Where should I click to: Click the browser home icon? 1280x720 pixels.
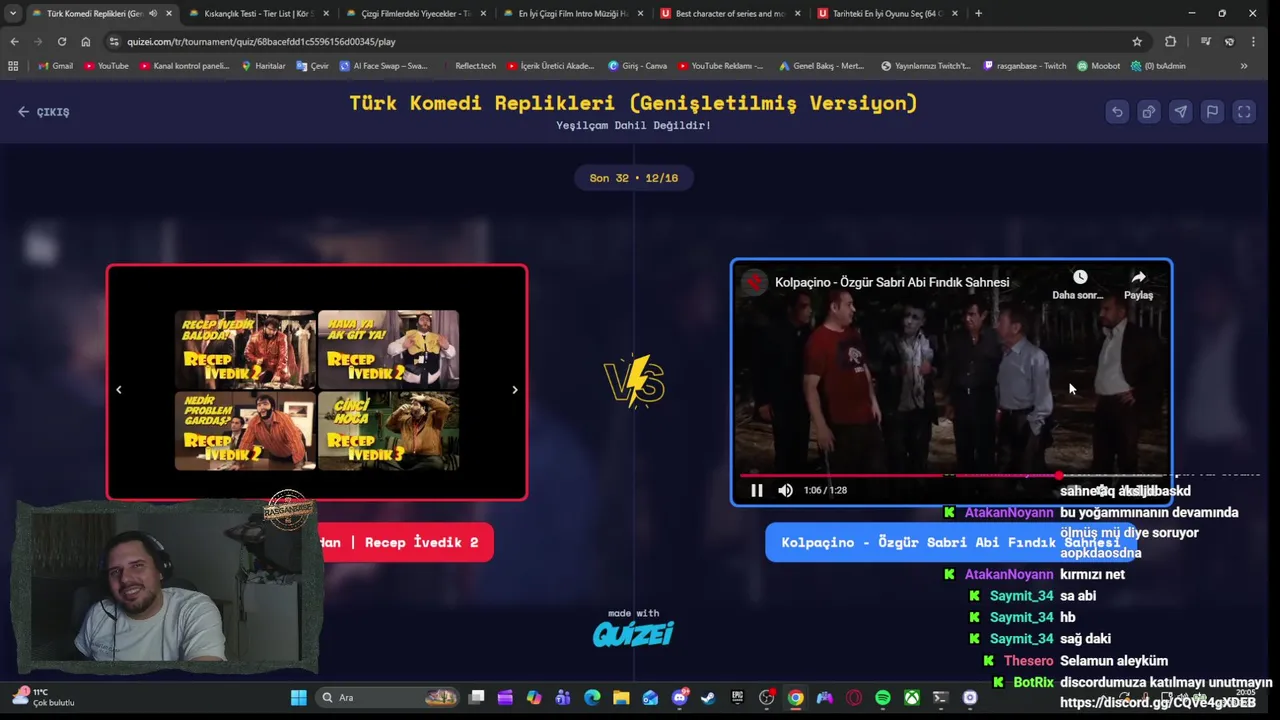point(86,42)
